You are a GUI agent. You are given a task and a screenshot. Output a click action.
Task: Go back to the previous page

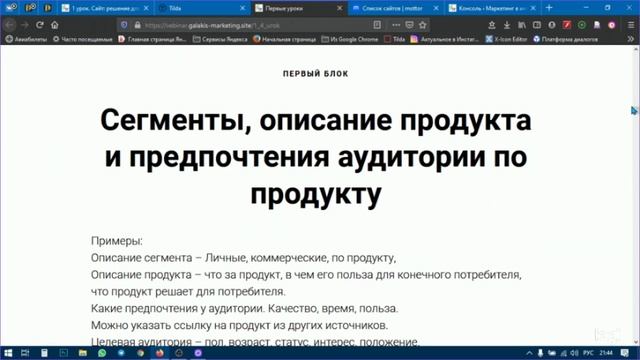click(10, 25)
